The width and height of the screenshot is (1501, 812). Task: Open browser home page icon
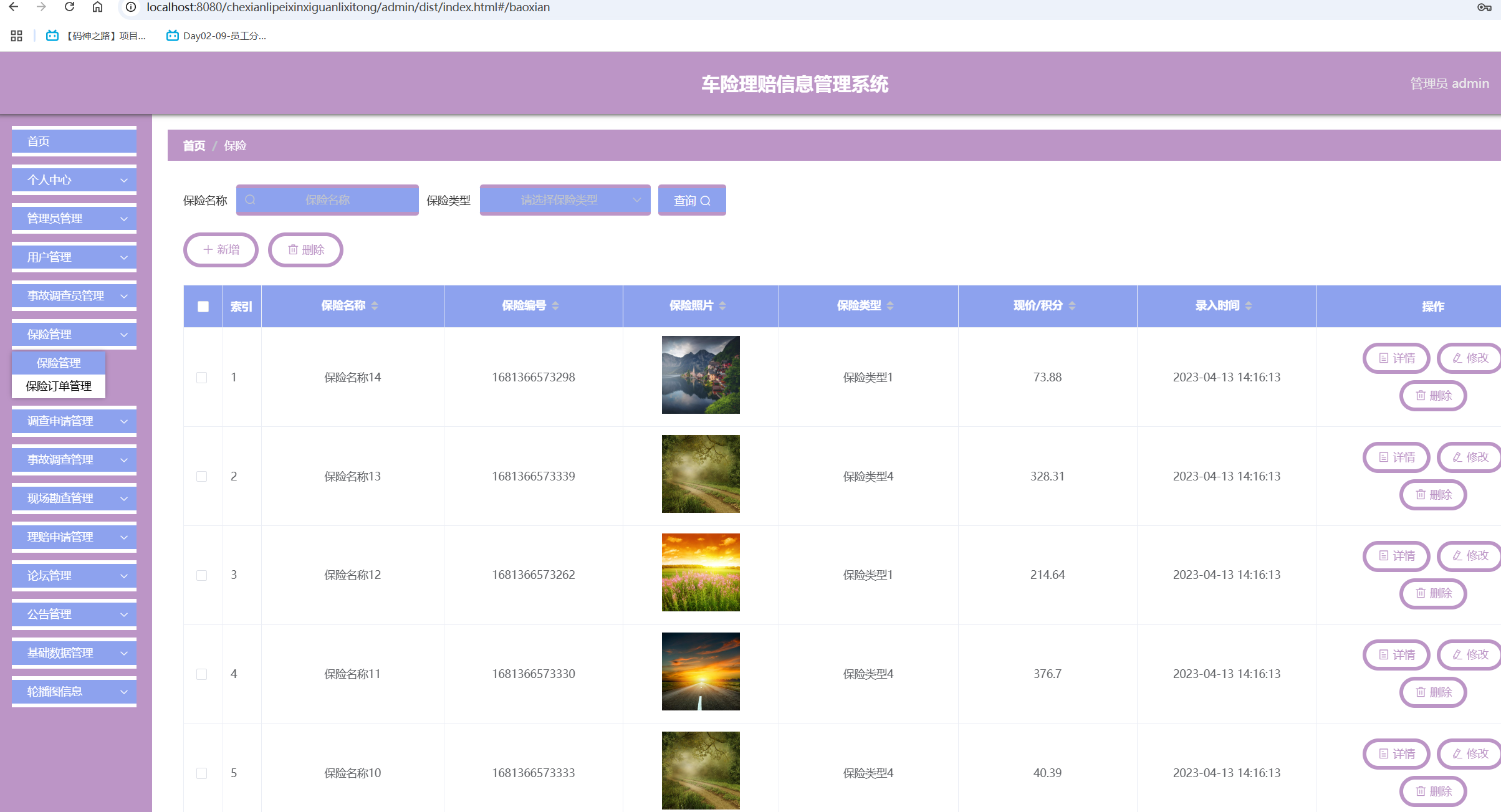pyautogui.click(x=97, y=7)
